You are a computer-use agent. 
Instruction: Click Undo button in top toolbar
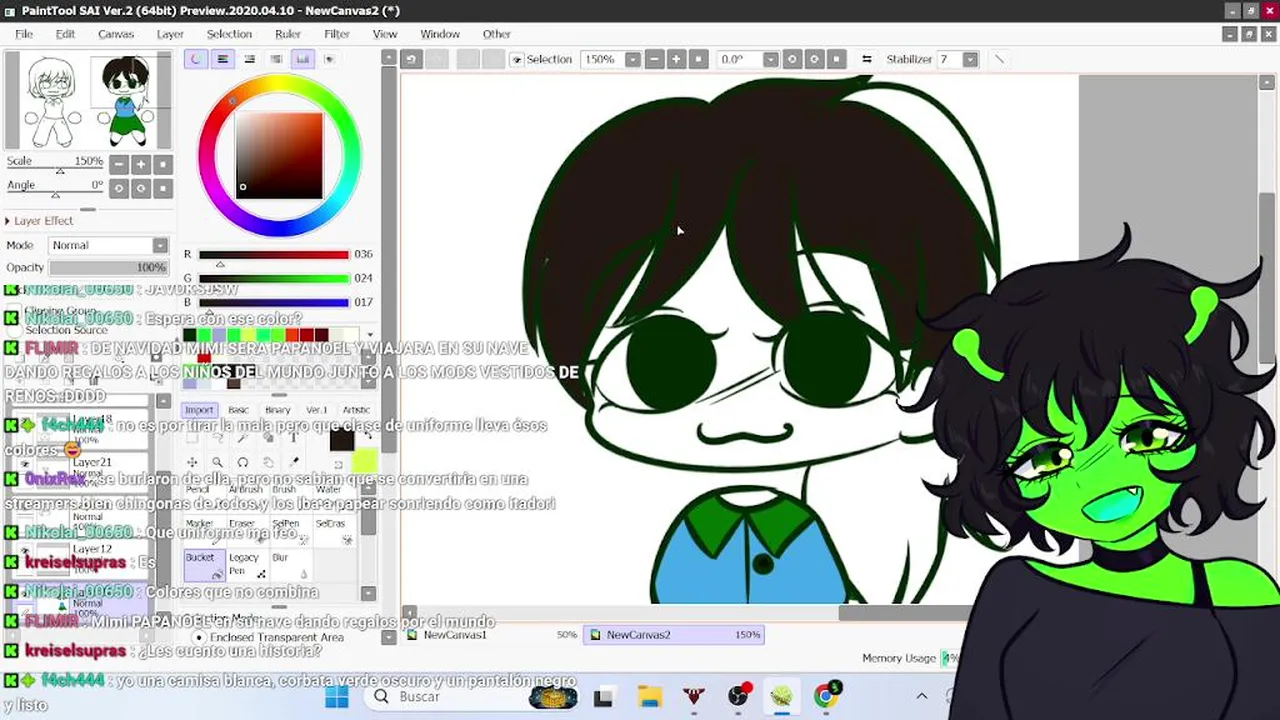(411, 59)
